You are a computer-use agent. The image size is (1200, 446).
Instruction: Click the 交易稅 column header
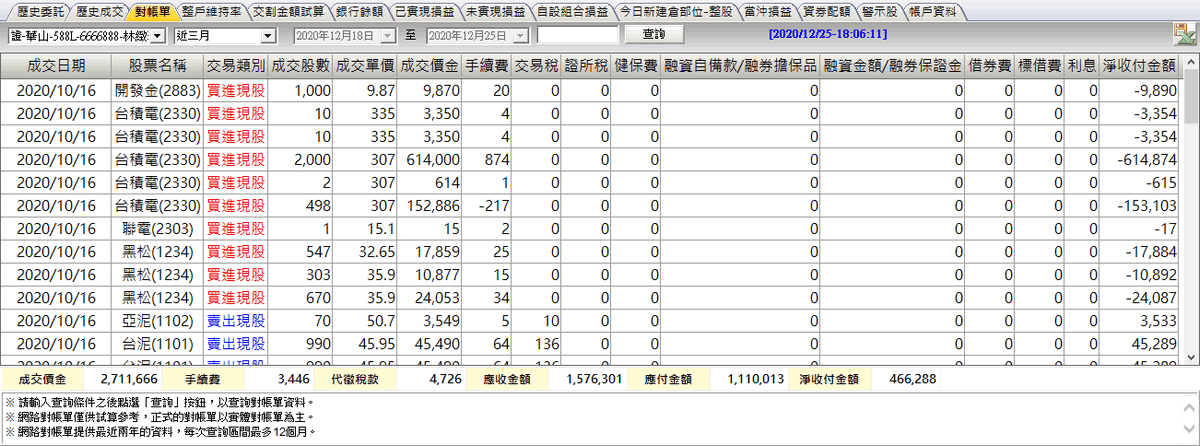pos(537,65)
